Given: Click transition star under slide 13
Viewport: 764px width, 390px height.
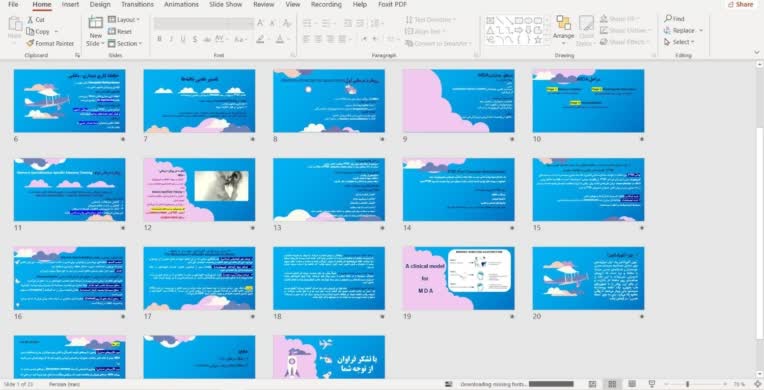Looking at the screenshot, I should click(x=382, y=228).
